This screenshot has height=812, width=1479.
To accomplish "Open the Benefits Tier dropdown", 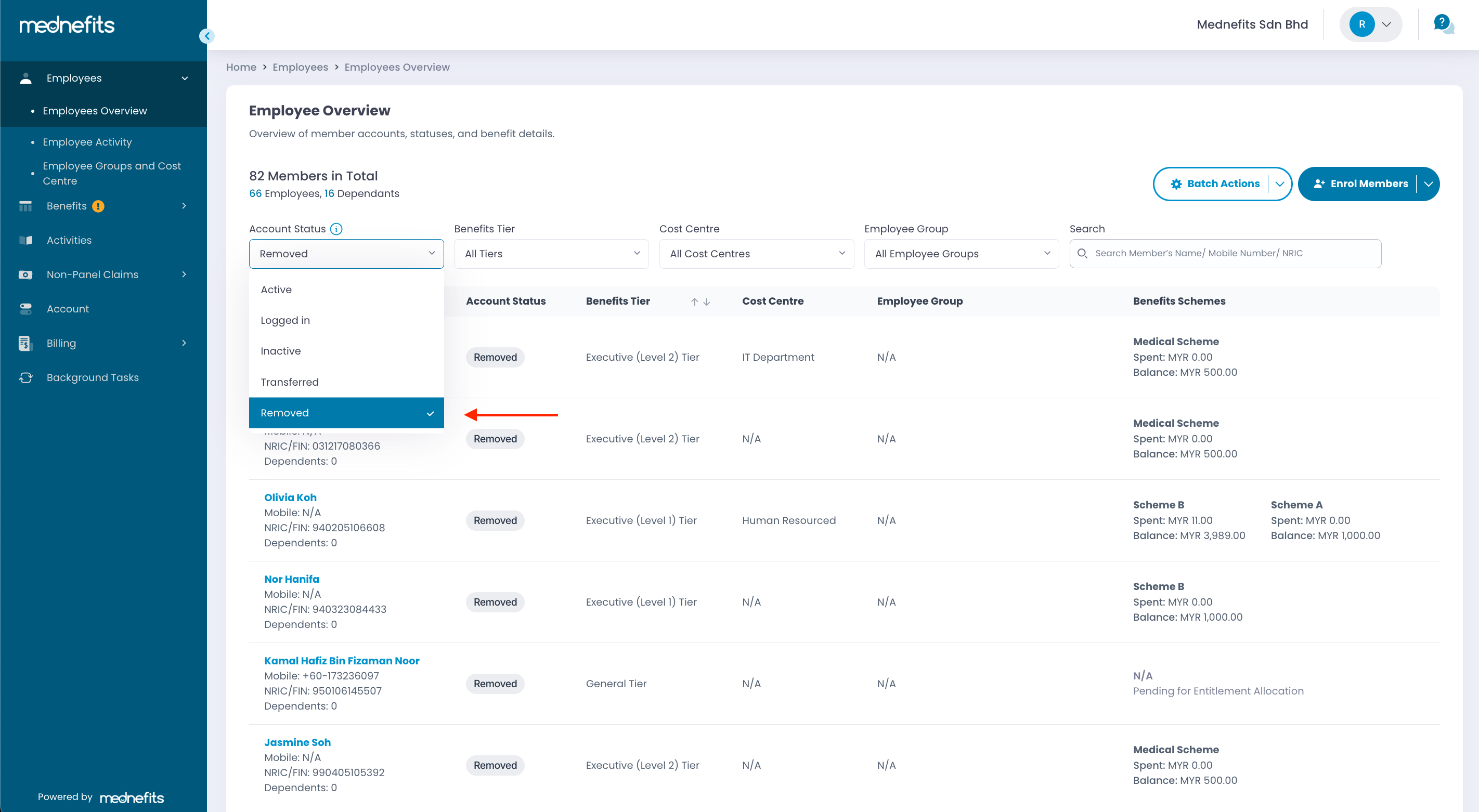I will [551, 254].
